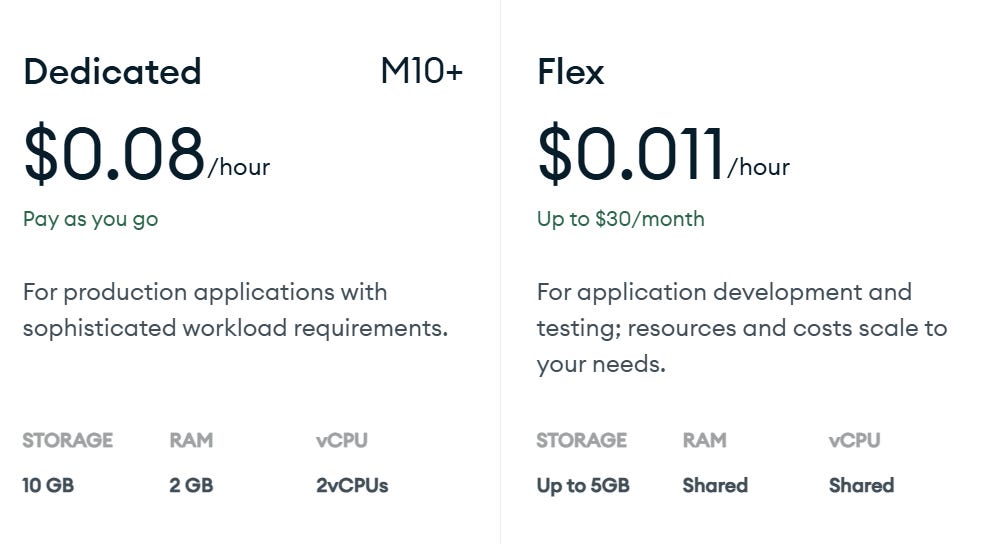Click the green "Pay as you go" text

pyautogui.click(x=90, y=219)
